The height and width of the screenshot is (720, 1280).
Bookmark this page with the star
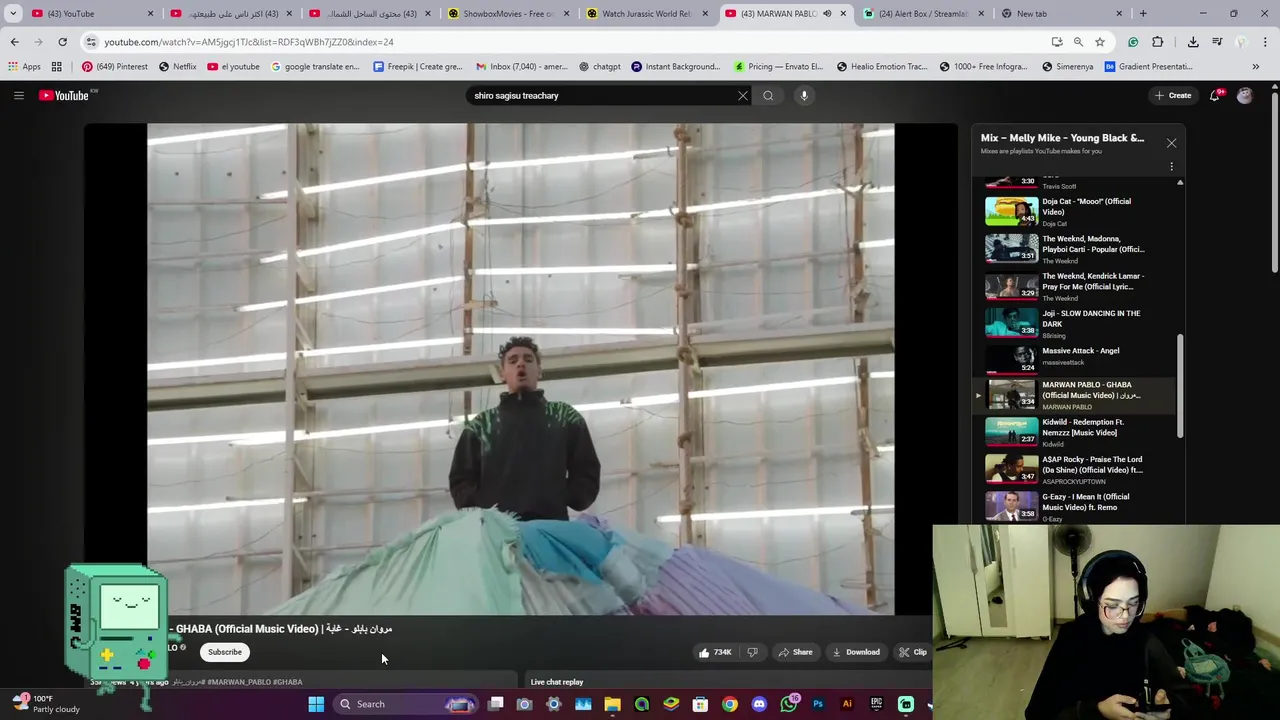click(x=1099, y=42)
